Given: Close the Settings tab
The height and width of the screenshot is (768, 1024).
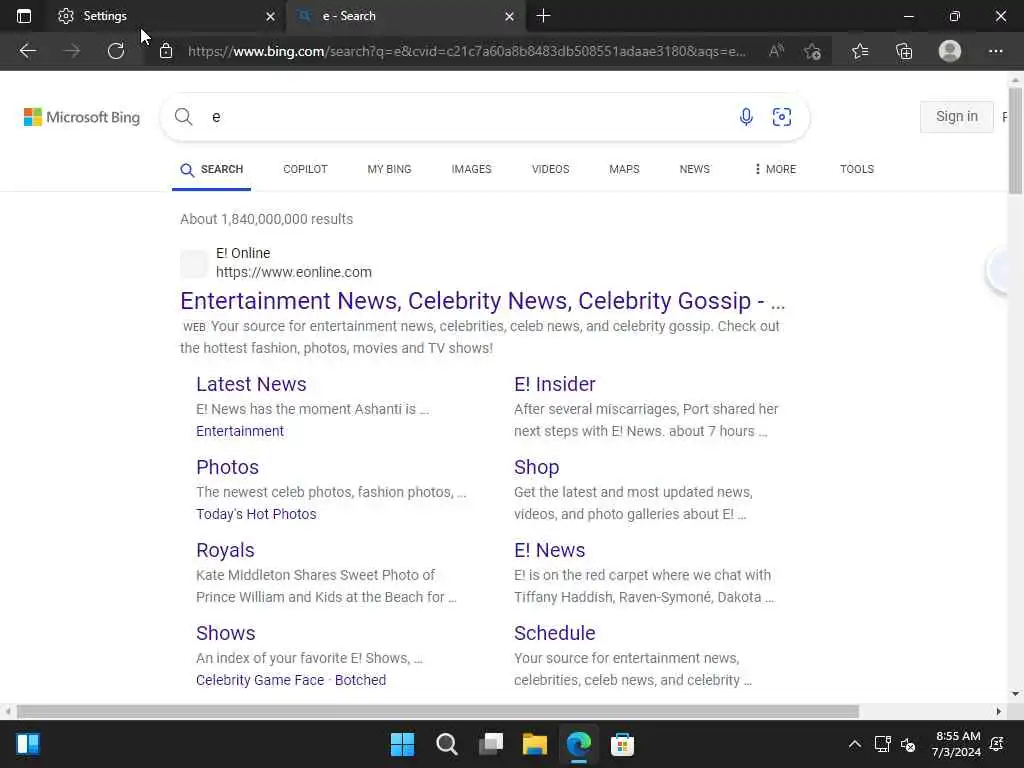Looking at the screenshot, I should coord(270,16).
